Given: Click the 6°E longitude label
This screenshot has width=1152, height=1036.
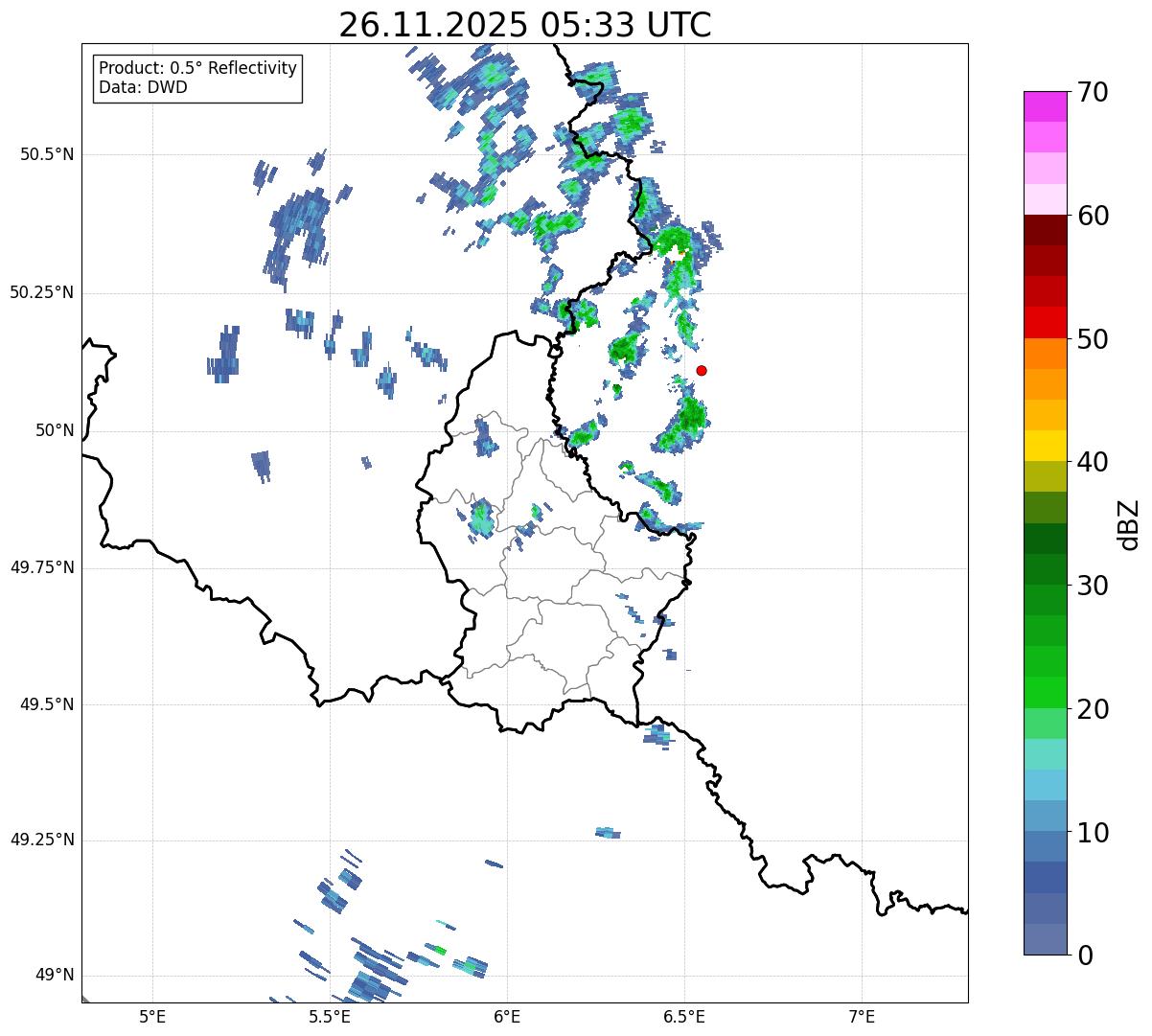Looking at the screenshot, I should [507, 1016].
